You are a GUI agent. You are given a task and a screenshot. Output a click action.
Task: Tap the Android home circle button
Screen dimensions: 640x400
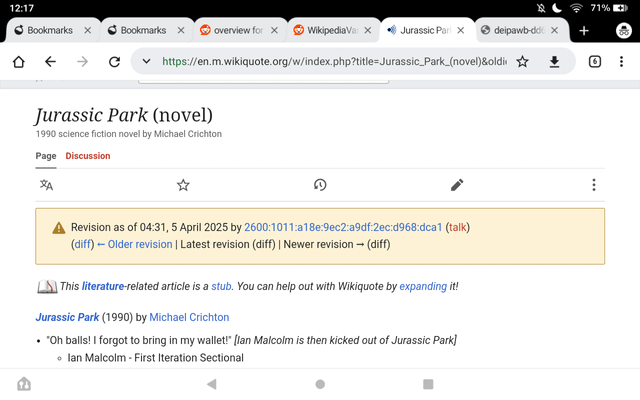pyautogui.click(x=320, y=384)
